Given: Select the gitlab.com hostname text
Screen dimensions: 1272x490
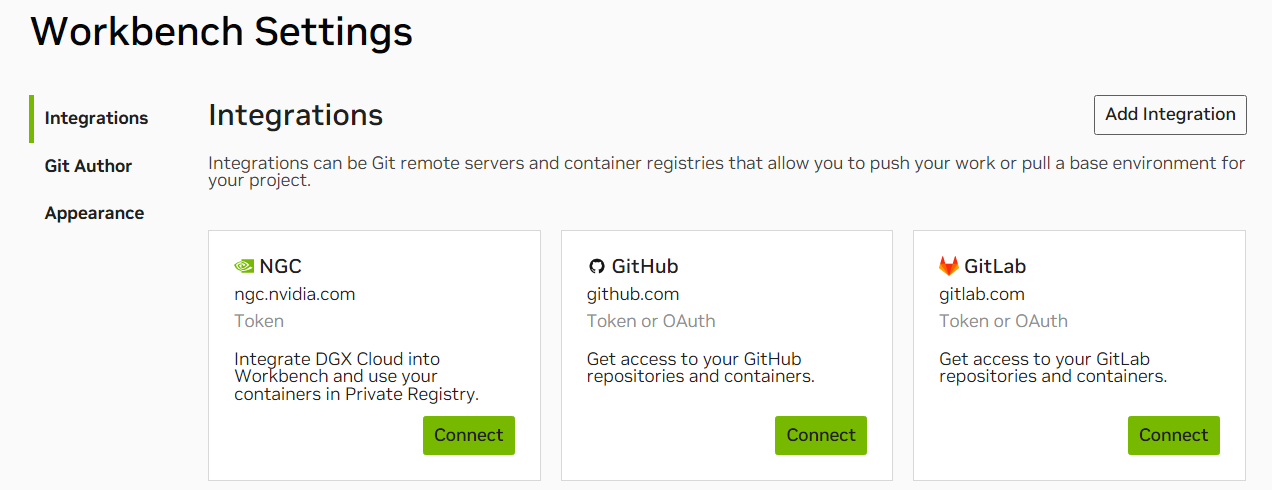Looking at the screenshot, I should pyautogui.click(x=982, y=294).
